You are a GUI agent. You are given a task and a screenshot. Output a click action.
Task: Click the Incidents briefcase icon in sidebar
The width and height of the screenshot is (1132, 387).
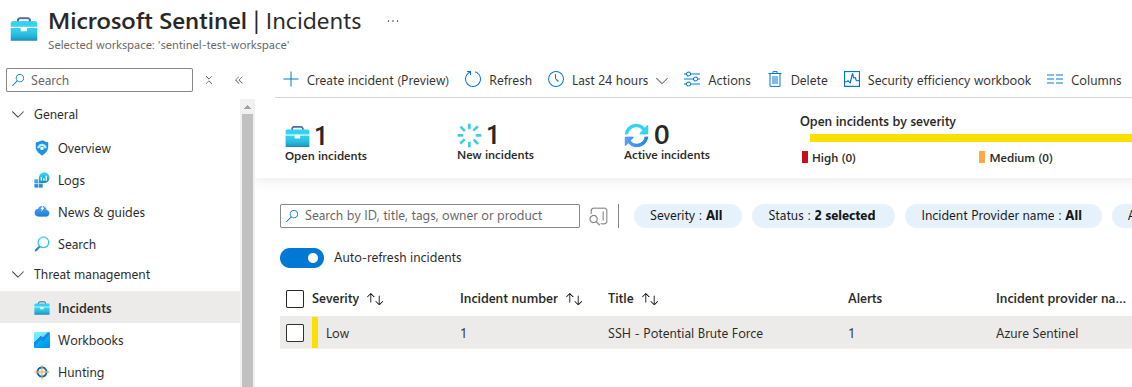click(42, 308)
